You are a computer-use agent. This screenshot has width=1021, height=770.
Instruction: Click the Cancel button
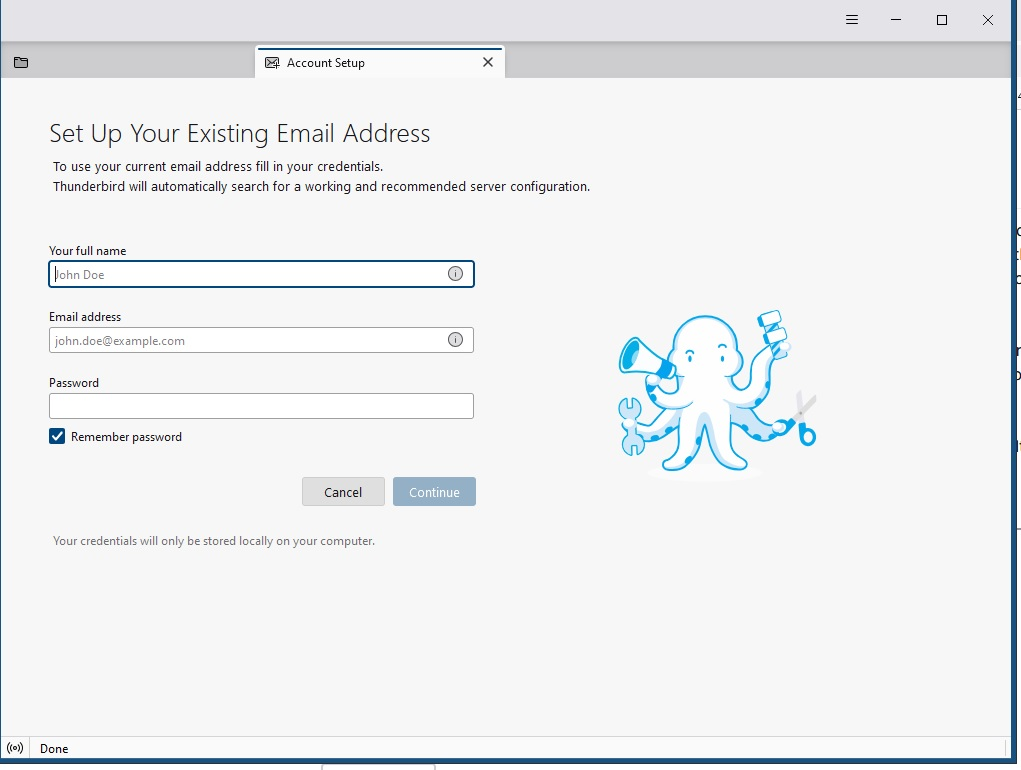343,491
